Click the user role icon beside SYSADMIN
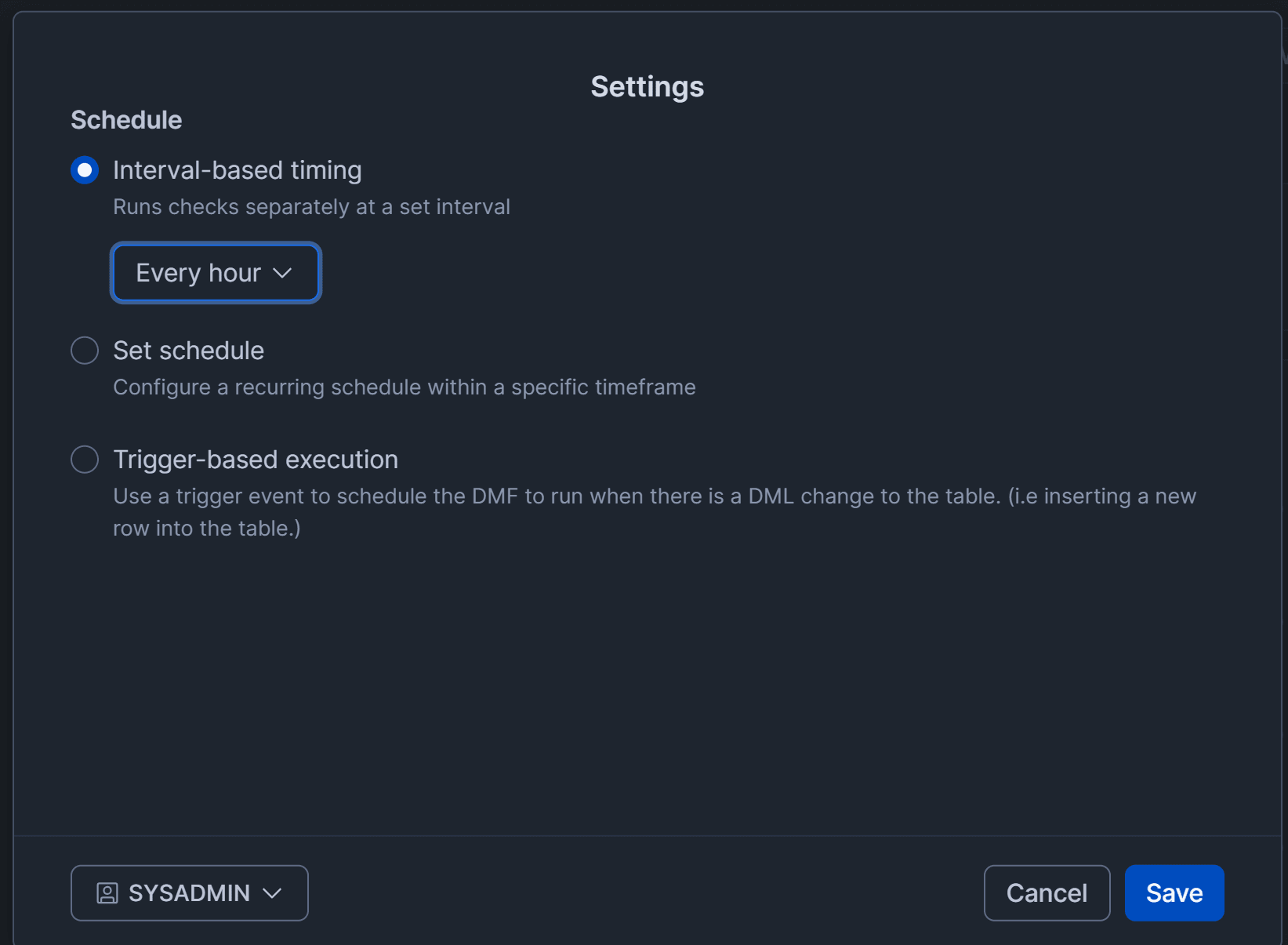 [107, 893]
